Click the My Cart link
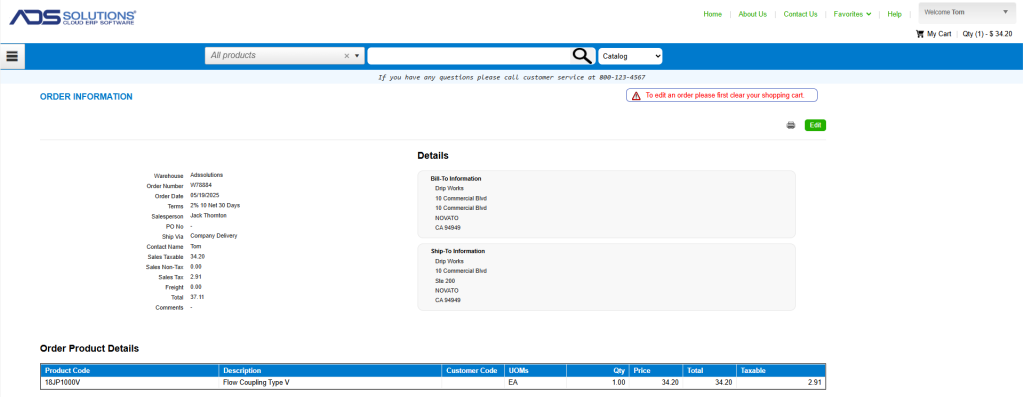This screenshot has width=1024, height=397. pyautogui.click(x=939, y=34)
